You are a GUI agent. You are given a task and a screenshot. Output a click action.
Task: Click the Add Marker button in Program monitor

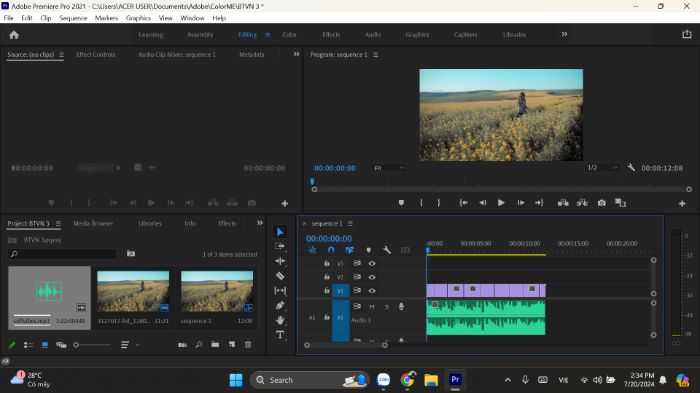pyautogui.click(x=401, y=203)
